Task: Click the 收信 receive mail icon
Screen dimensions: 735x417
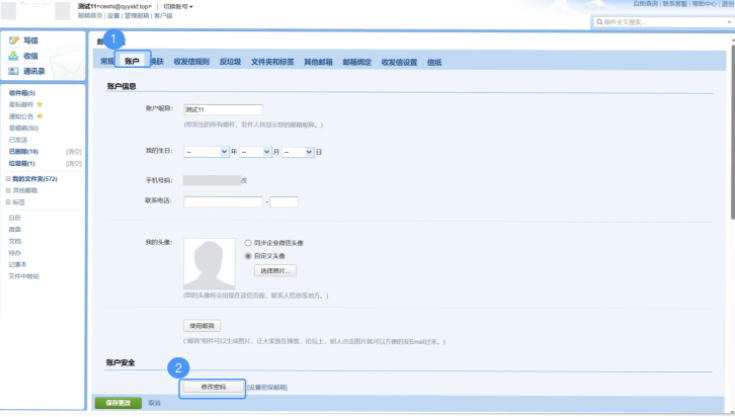Action: coord(14,56)
